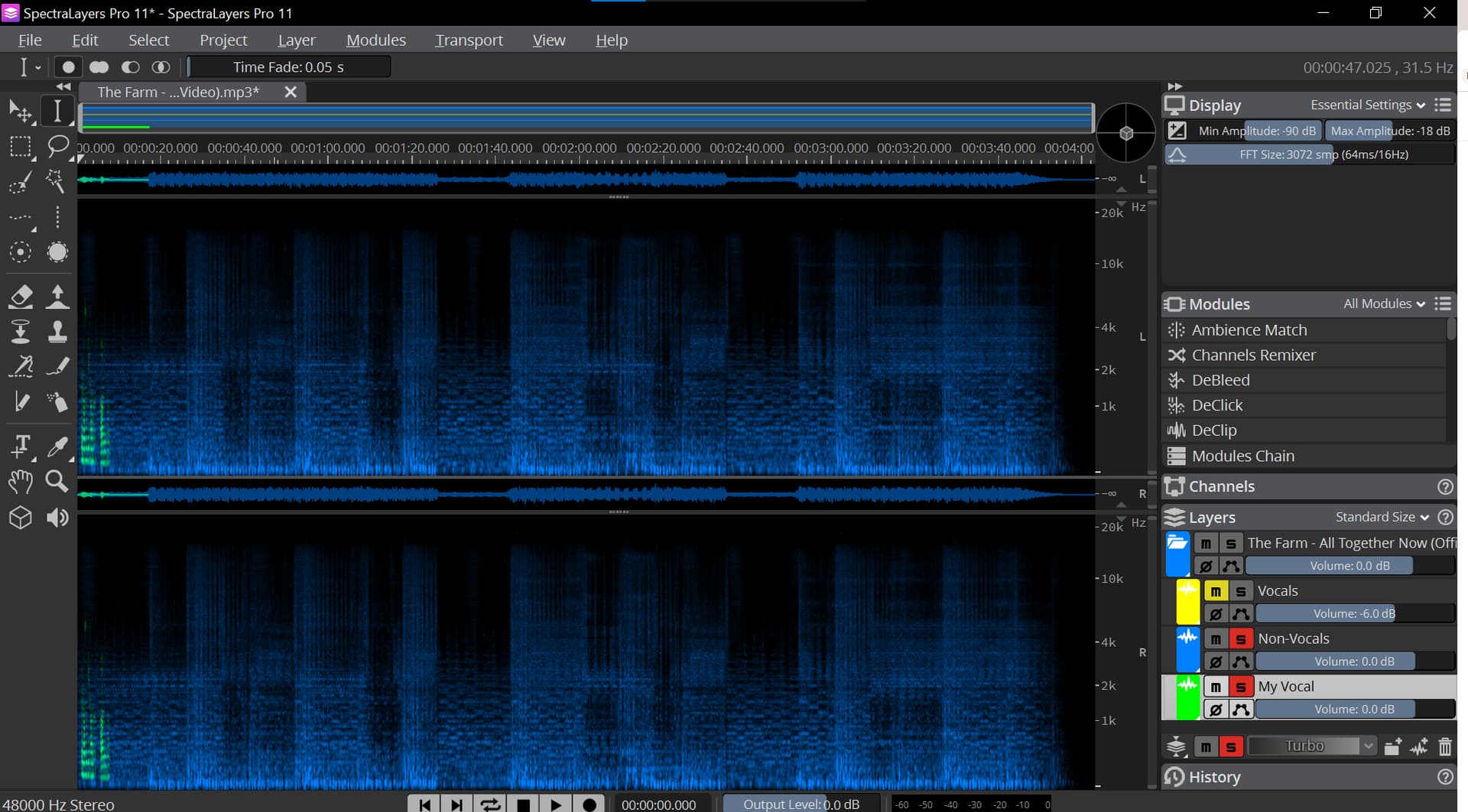Click the Time Fade input field
1468x812 pixels.
pos(288,67)
